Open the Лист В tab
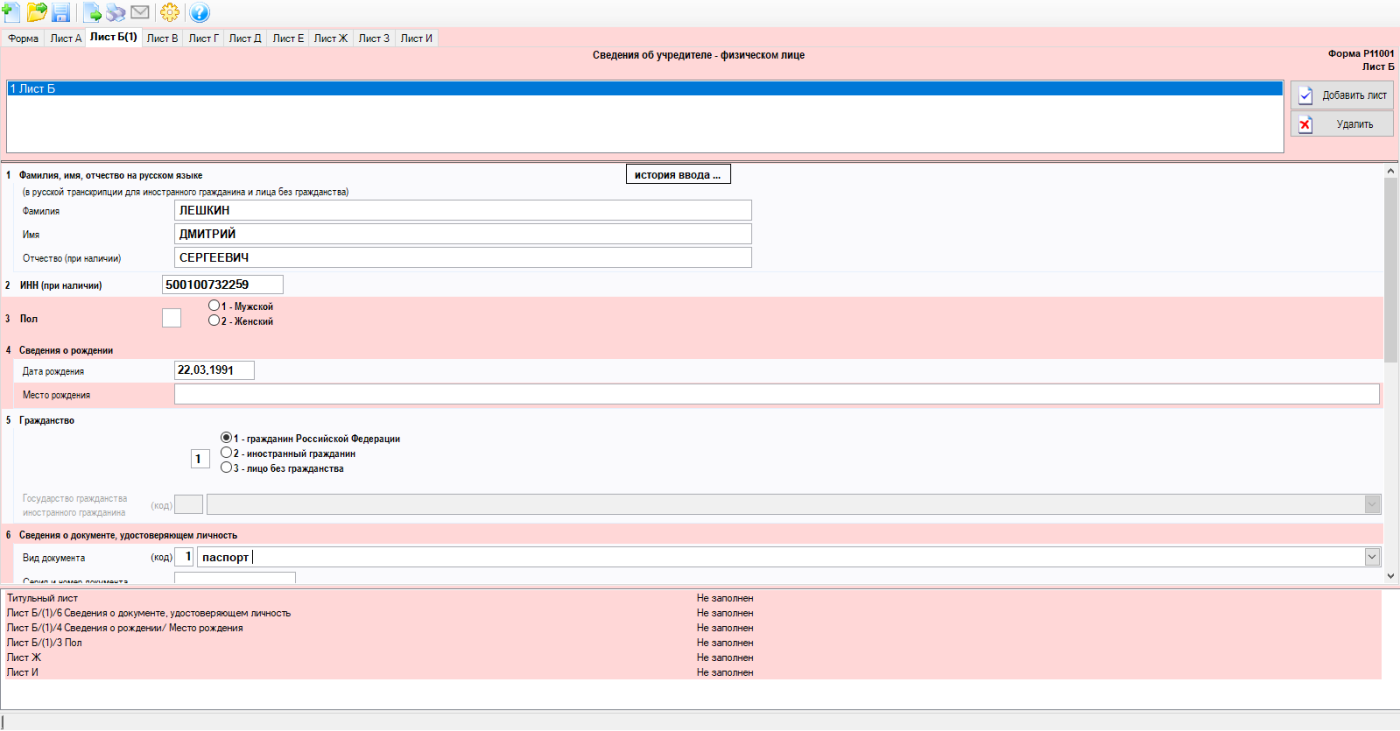The height and width of the screenshot is (731, 1400). click(162, 38)
